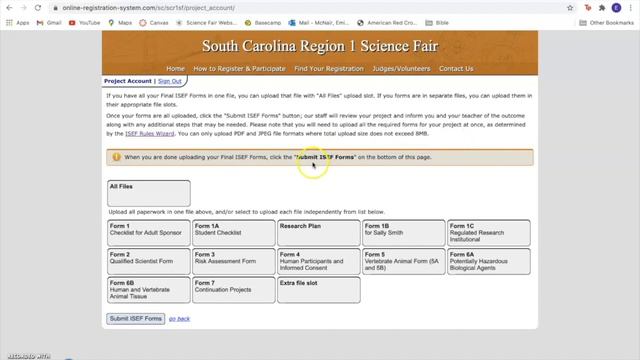Select Form 7 Continuation Projects slot
Image resolution: width=640 pixels, height=360 pixels.
point(233,290)
